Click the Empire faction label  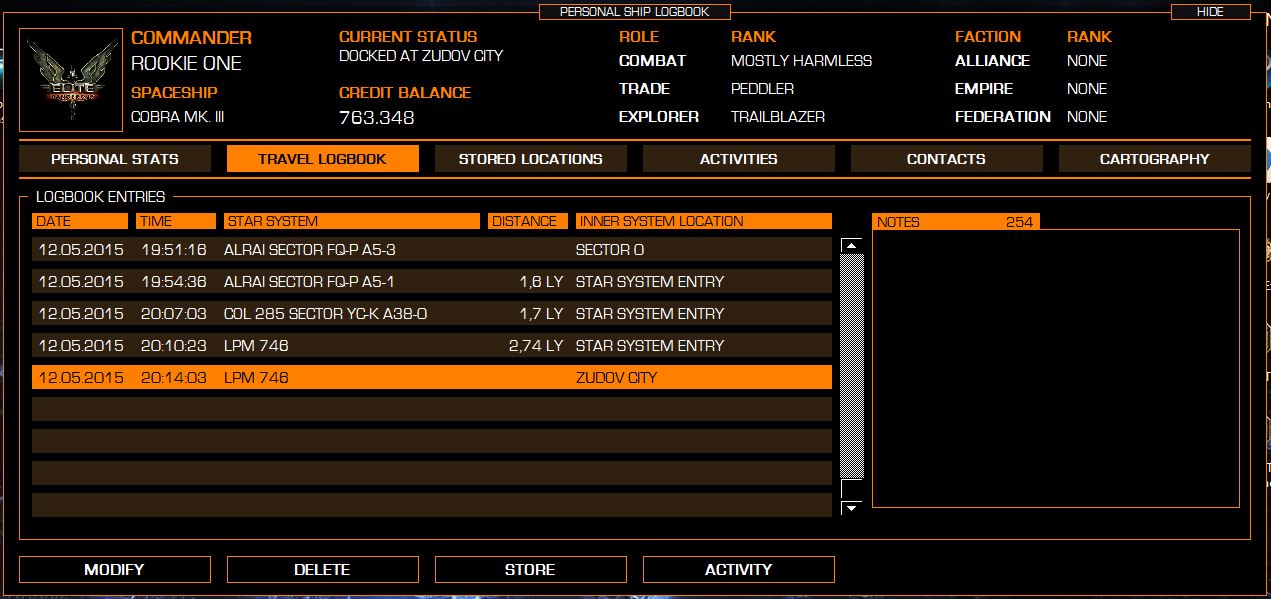[x=985, y=89]
